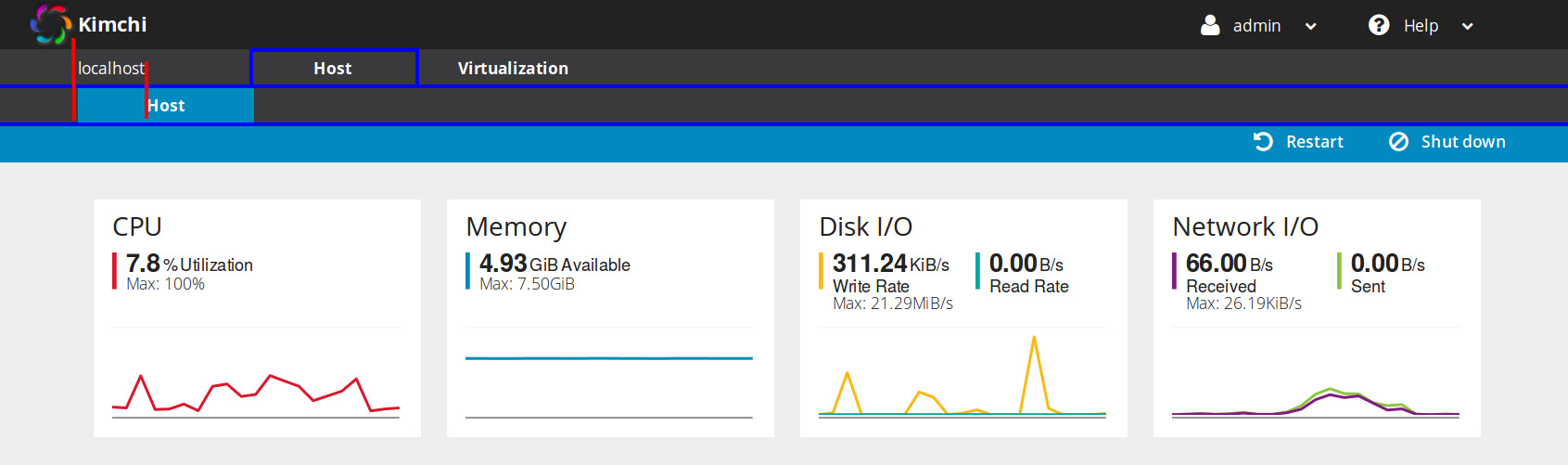Expand the admin user dropdown arrow
Viewport: 1568px width, 465px height.
(x=1310, y=26)
